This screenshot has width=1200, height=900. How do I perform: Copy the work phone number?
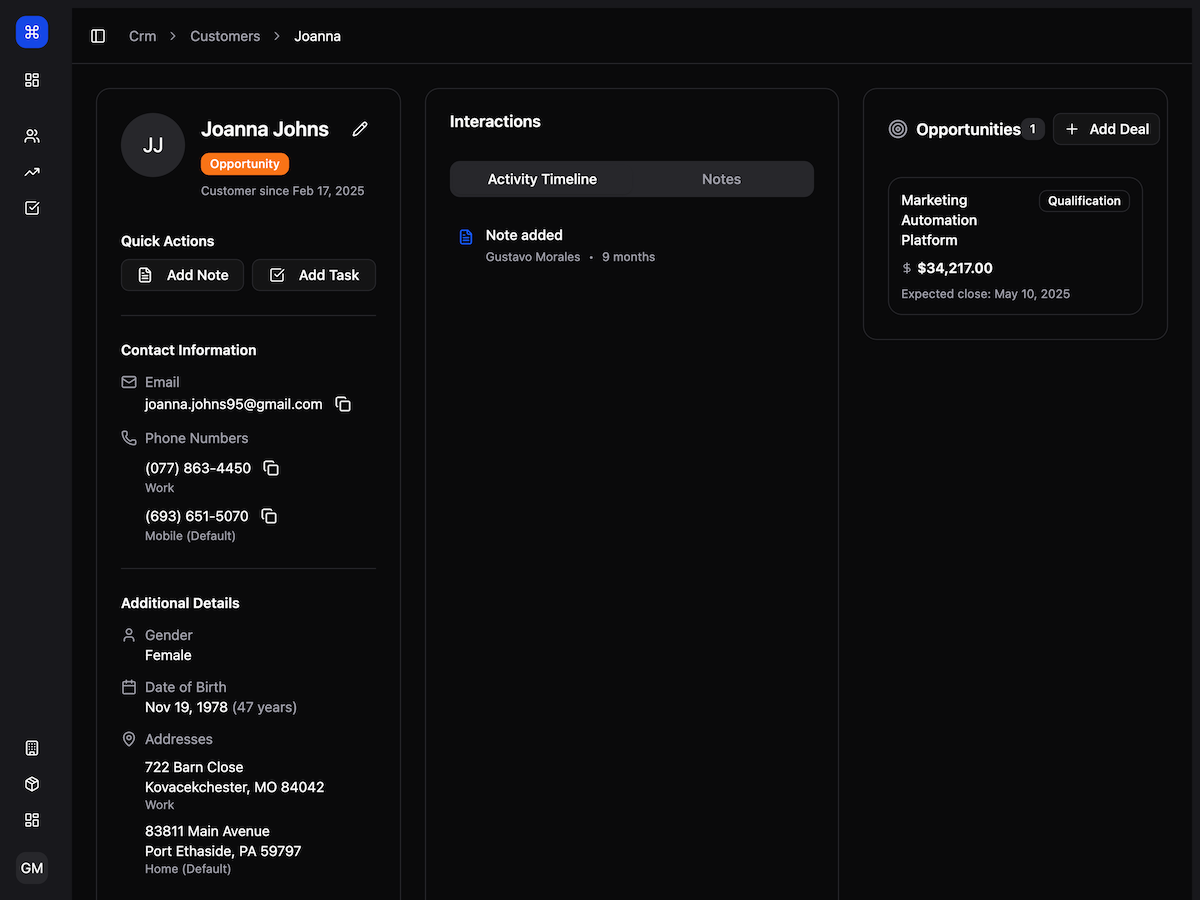coord(270,467)
